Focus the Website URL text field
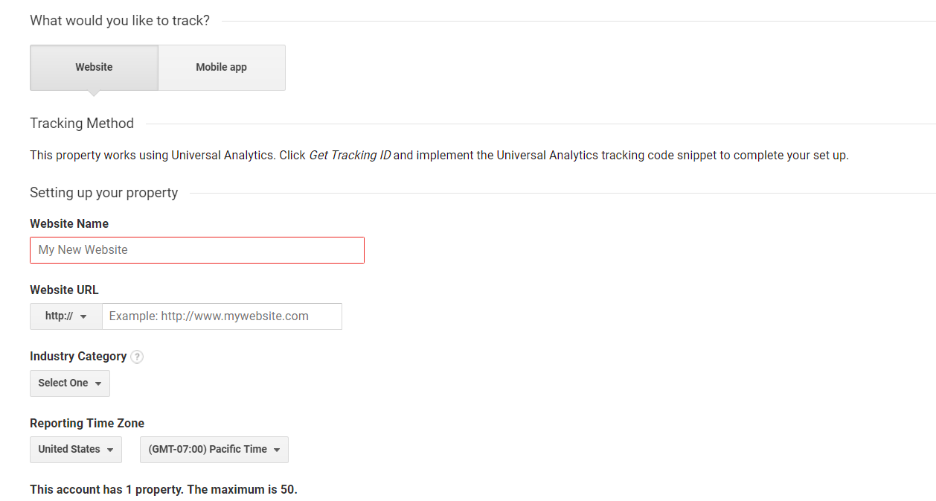The image size is (936, 501). click(x=222, y=316)
